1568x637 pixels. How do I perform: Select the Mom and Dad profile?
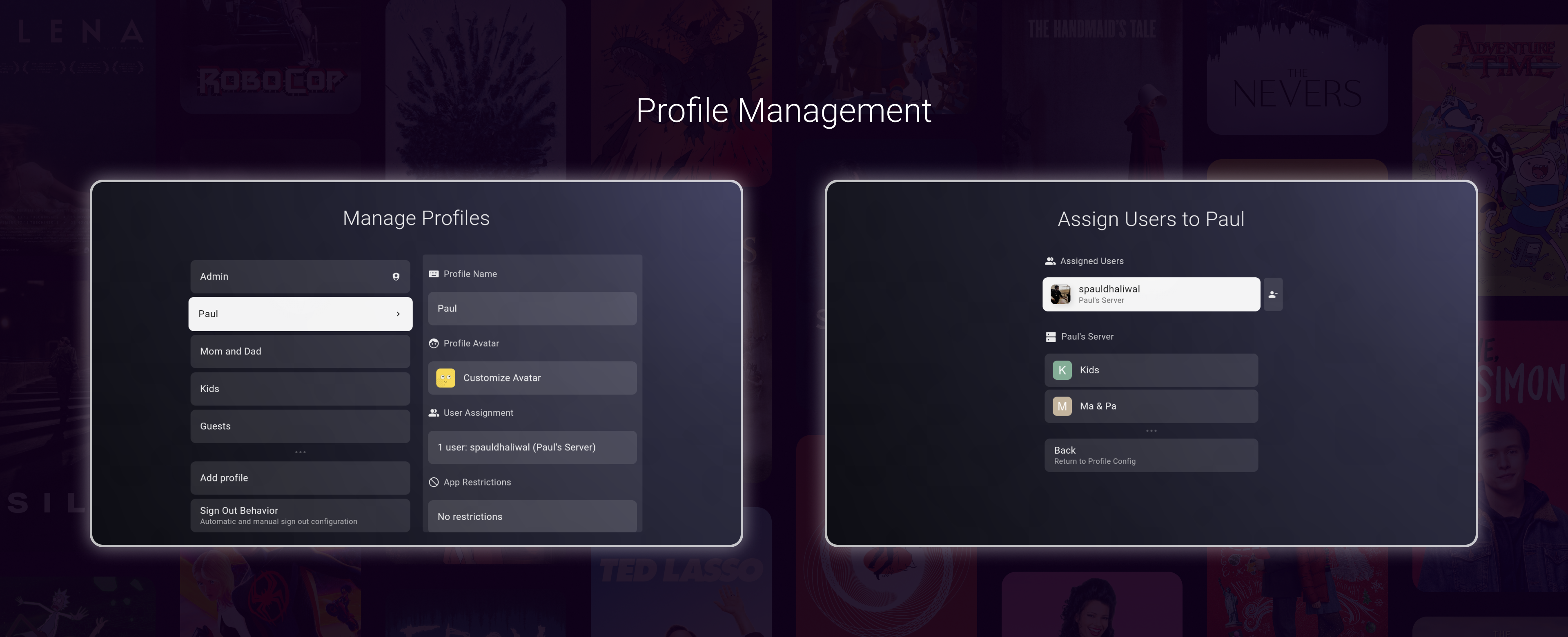[300, 352]
